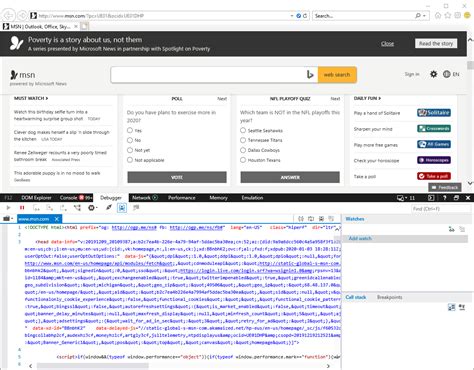Open search provider dropdown arrow
This screenshot has height=370, width=474.
pyautogui.click(x=424, y=16)
